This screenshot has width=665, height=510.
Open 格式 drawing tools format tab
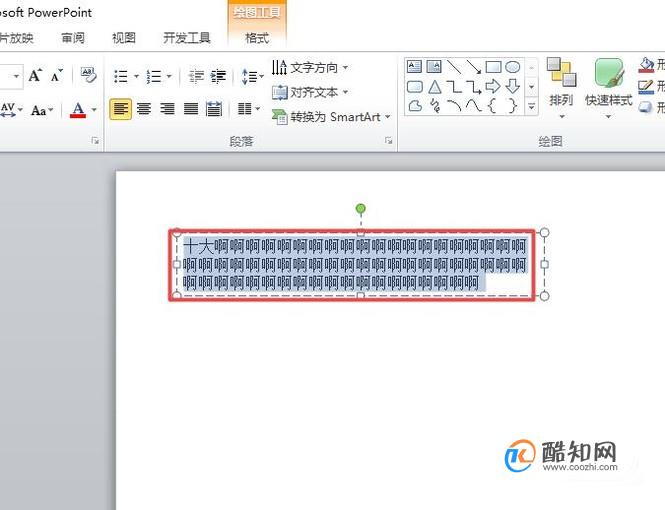pos(257,38)
